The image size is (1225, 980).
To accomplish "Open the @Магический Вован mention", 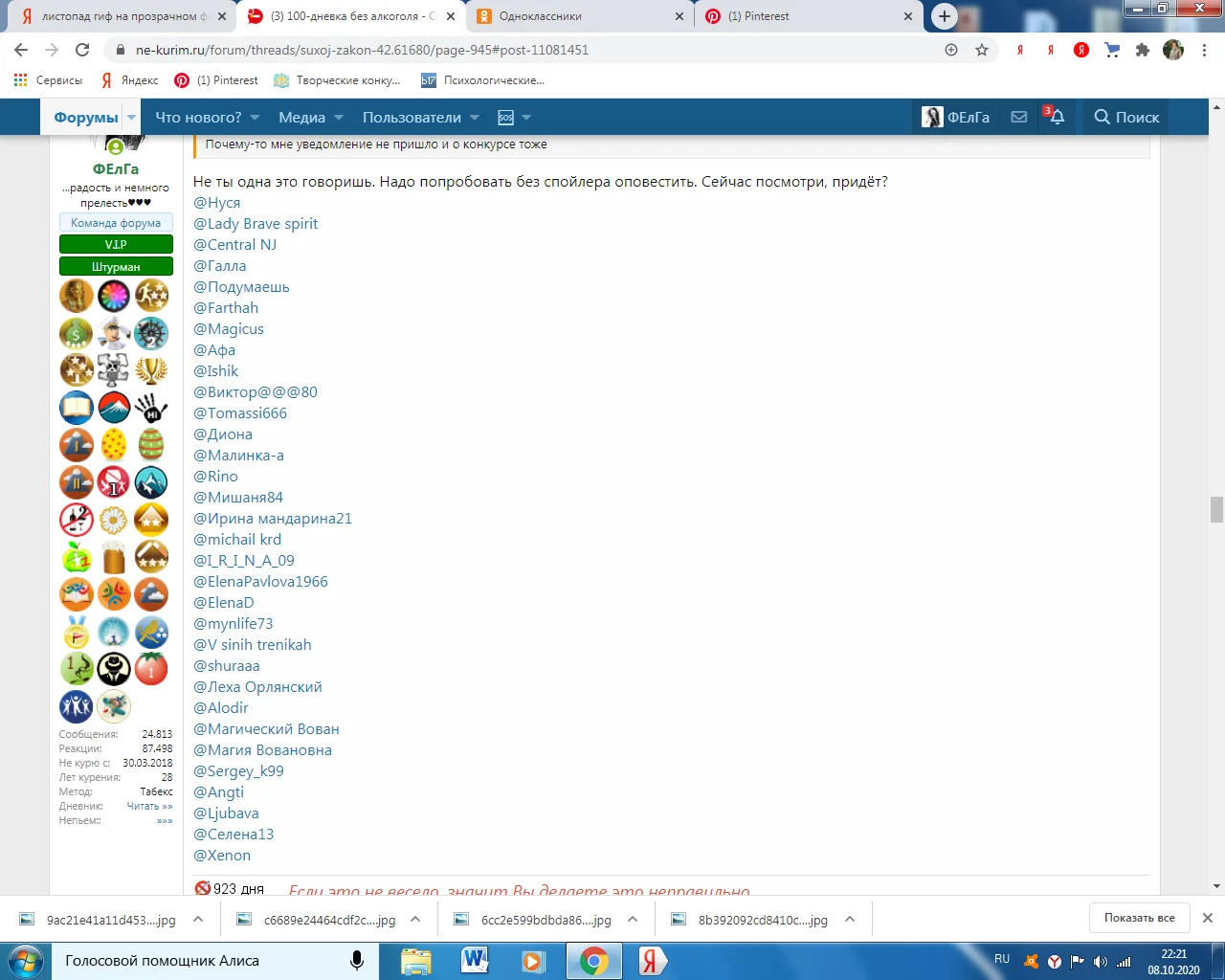I will (x=266, y=729).
